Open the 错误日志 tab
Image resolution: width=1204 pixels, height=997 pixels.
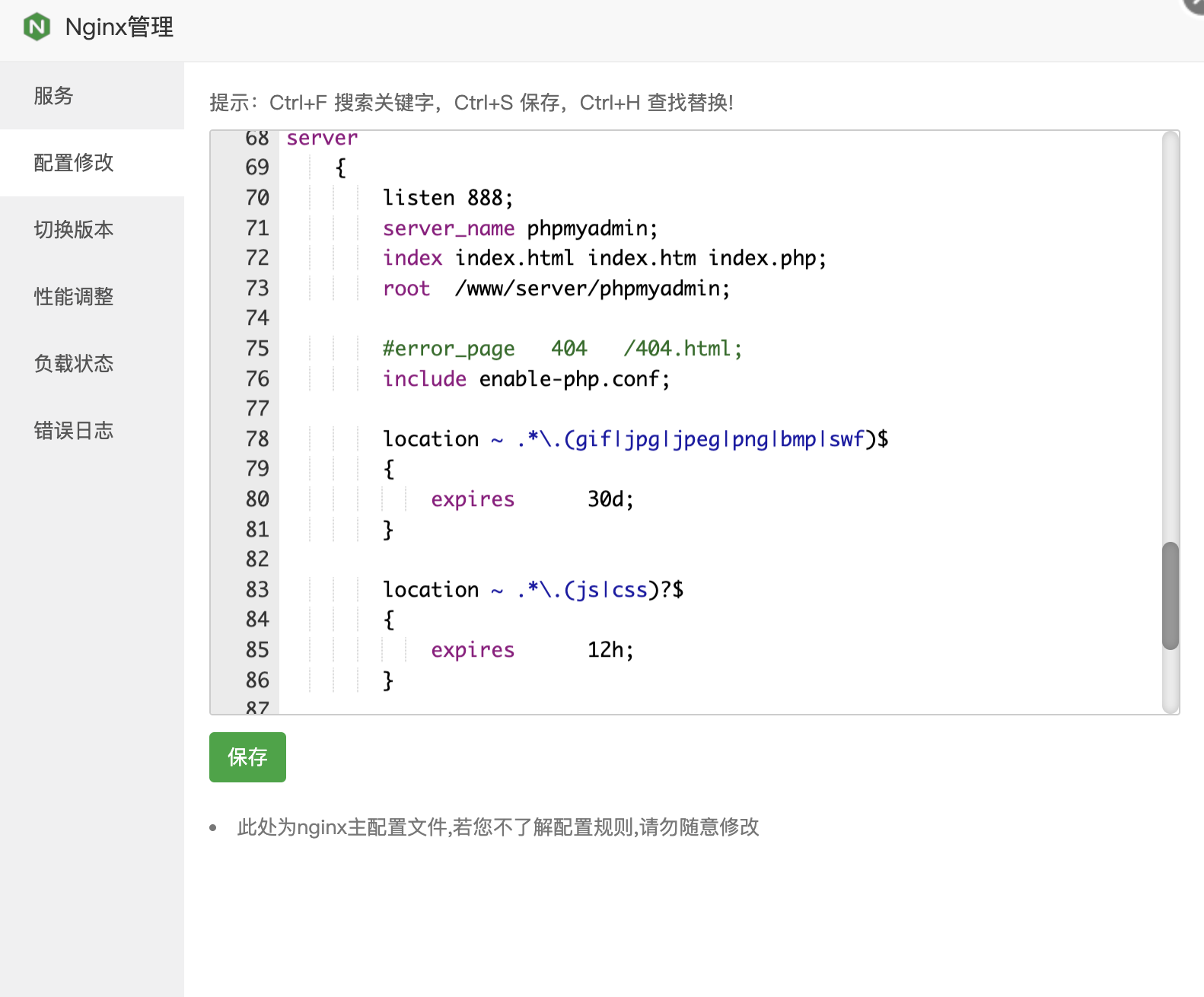click(91, 431)
